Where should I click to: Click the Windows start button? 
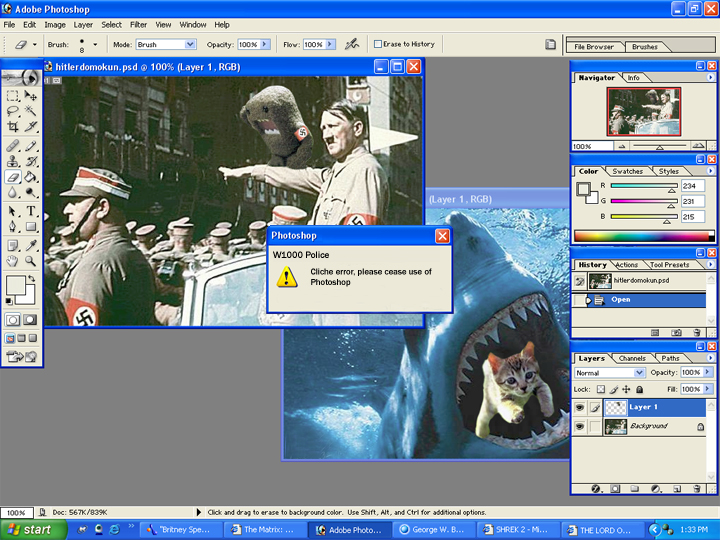click(32, 529)
